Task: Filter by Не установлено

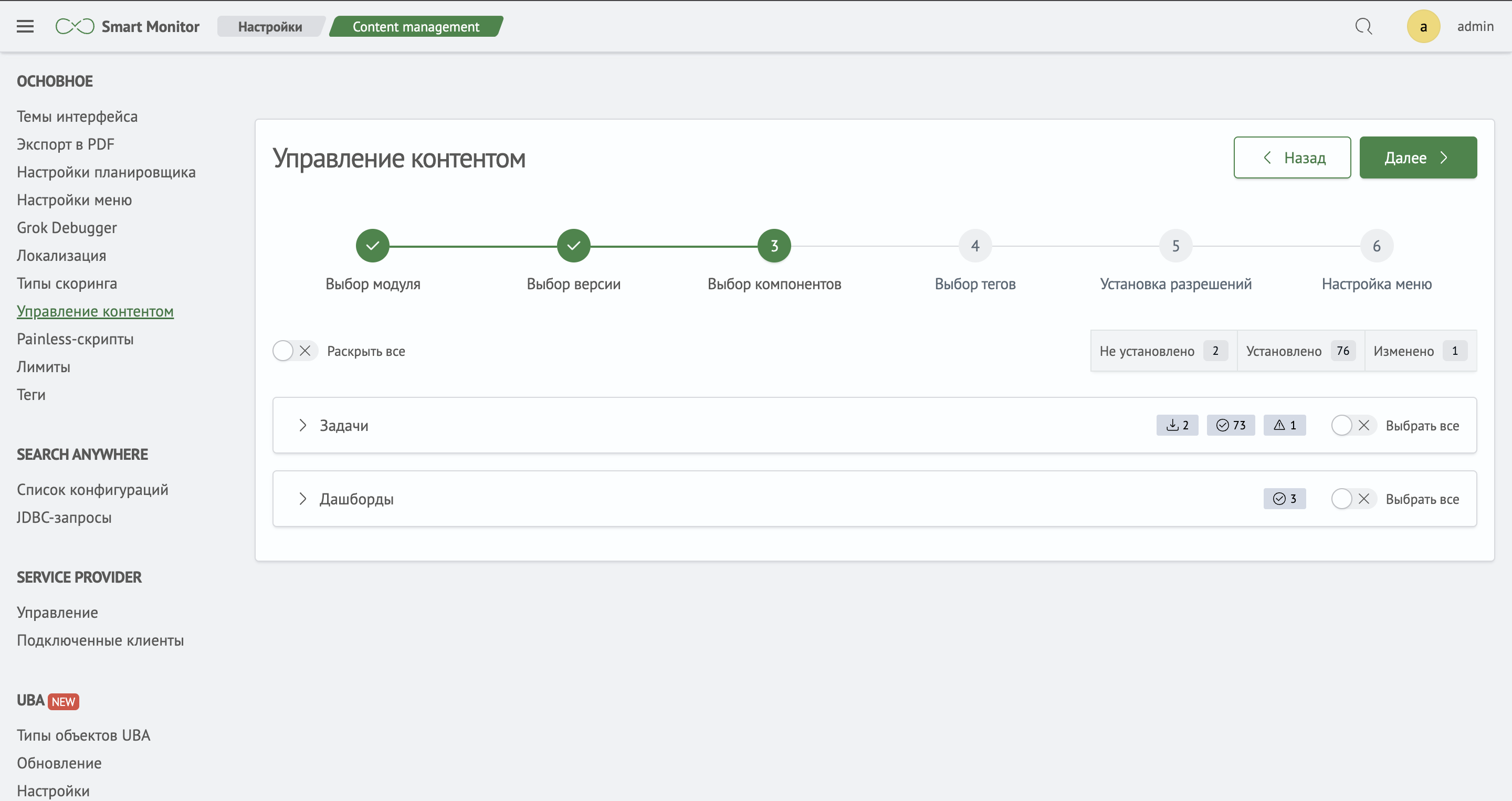Action: tap(1163, 351)
